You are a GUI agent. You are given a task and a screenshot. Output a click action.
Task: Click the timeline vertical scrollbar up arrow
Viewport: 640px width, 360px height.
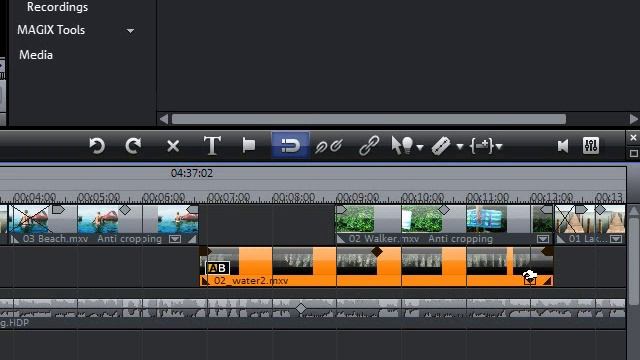(633, 211)
